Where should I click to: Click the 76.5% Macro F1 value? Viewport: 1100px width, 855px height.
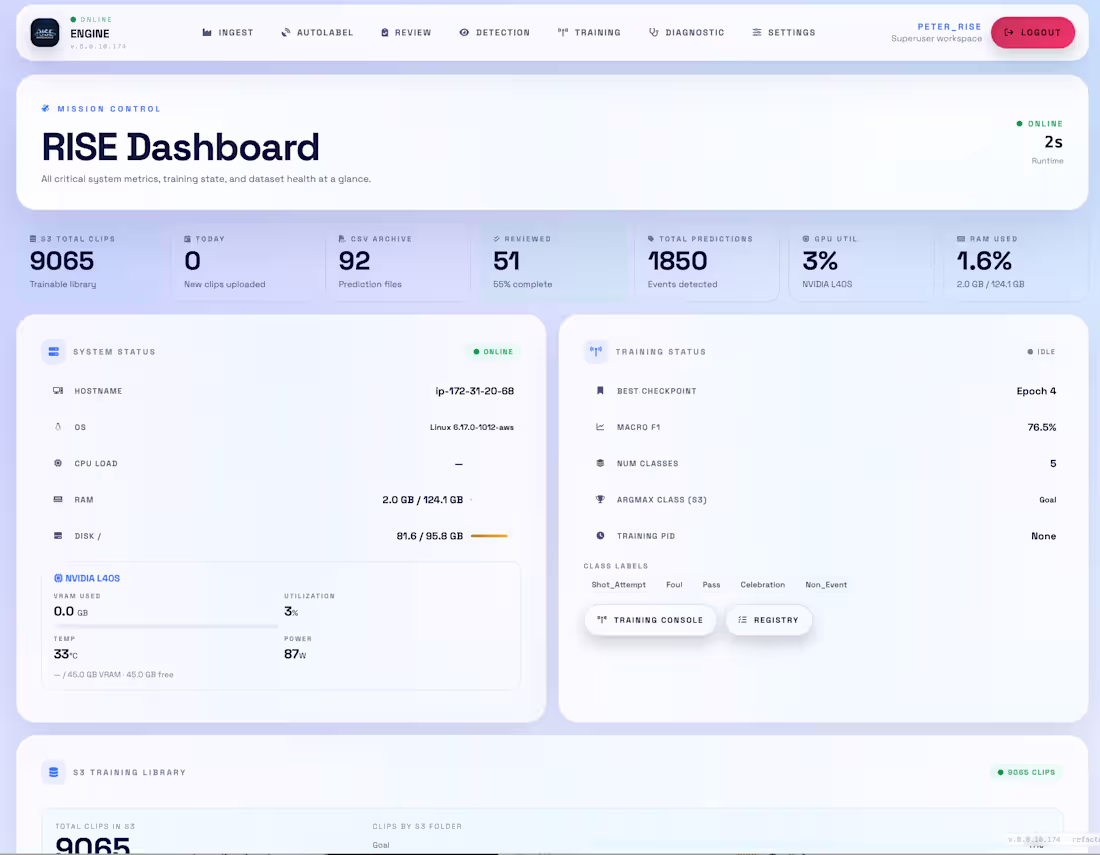point(1042,427)
